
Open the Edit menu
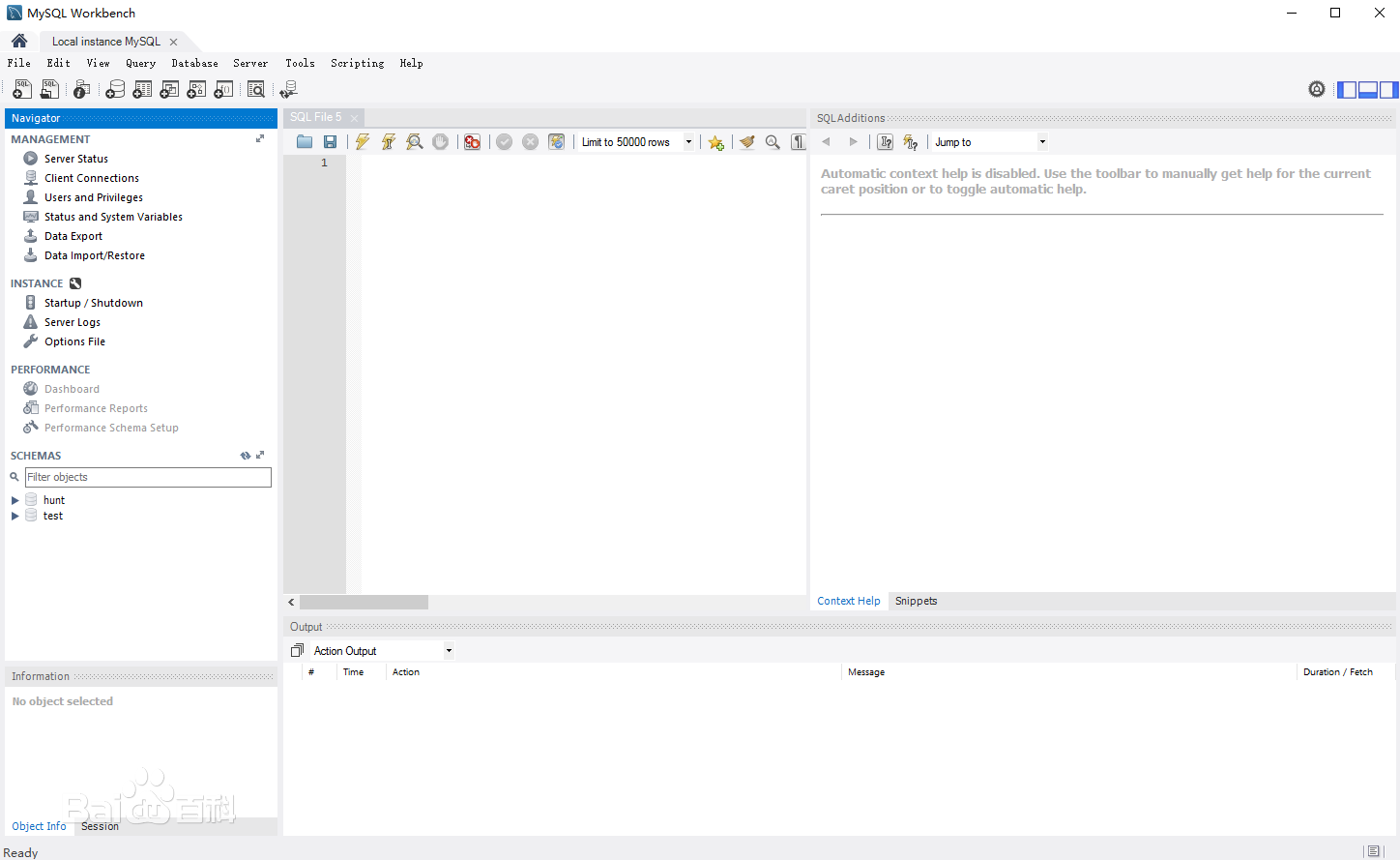pos(59,63)
